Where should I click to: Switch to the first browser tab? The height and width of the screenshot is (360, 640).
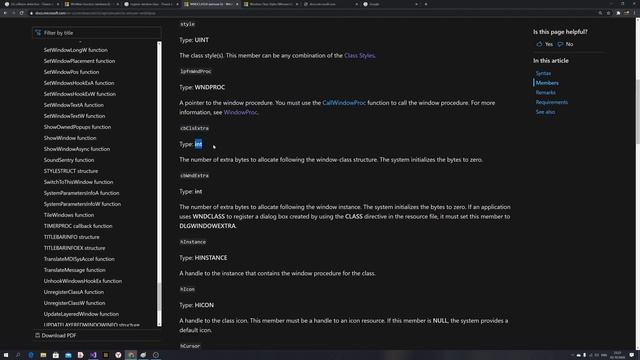pos(31,4)
